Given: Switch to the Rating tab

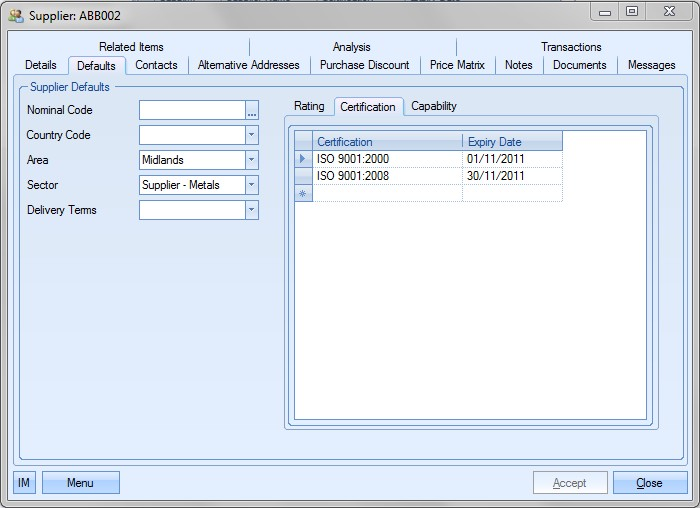Looking at the screenshot, I should pyautogui.click(x=309, y=106).
